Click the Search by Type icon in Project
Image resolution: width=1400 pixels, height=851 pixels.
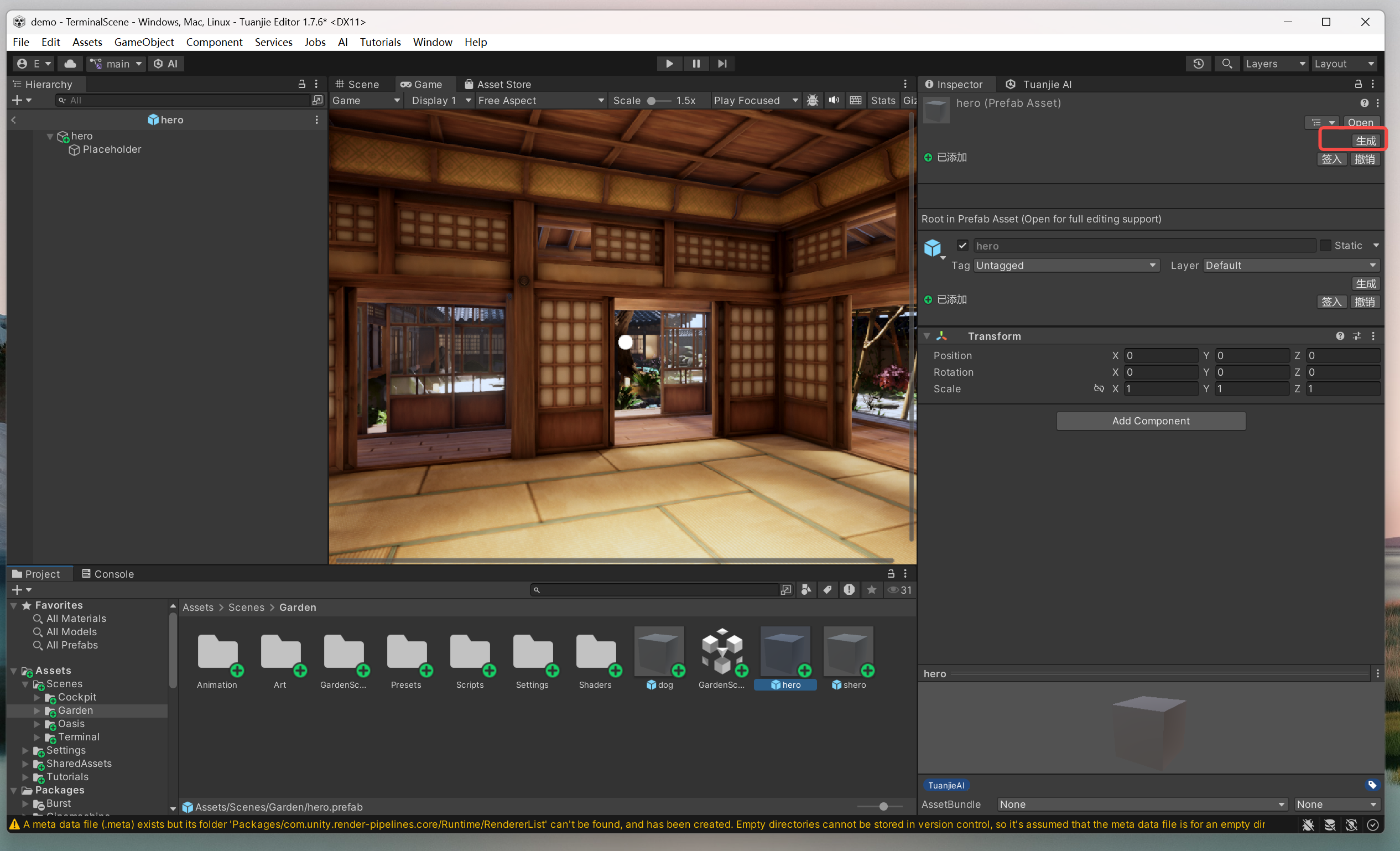pyautogui.click(x=806, y=590)
